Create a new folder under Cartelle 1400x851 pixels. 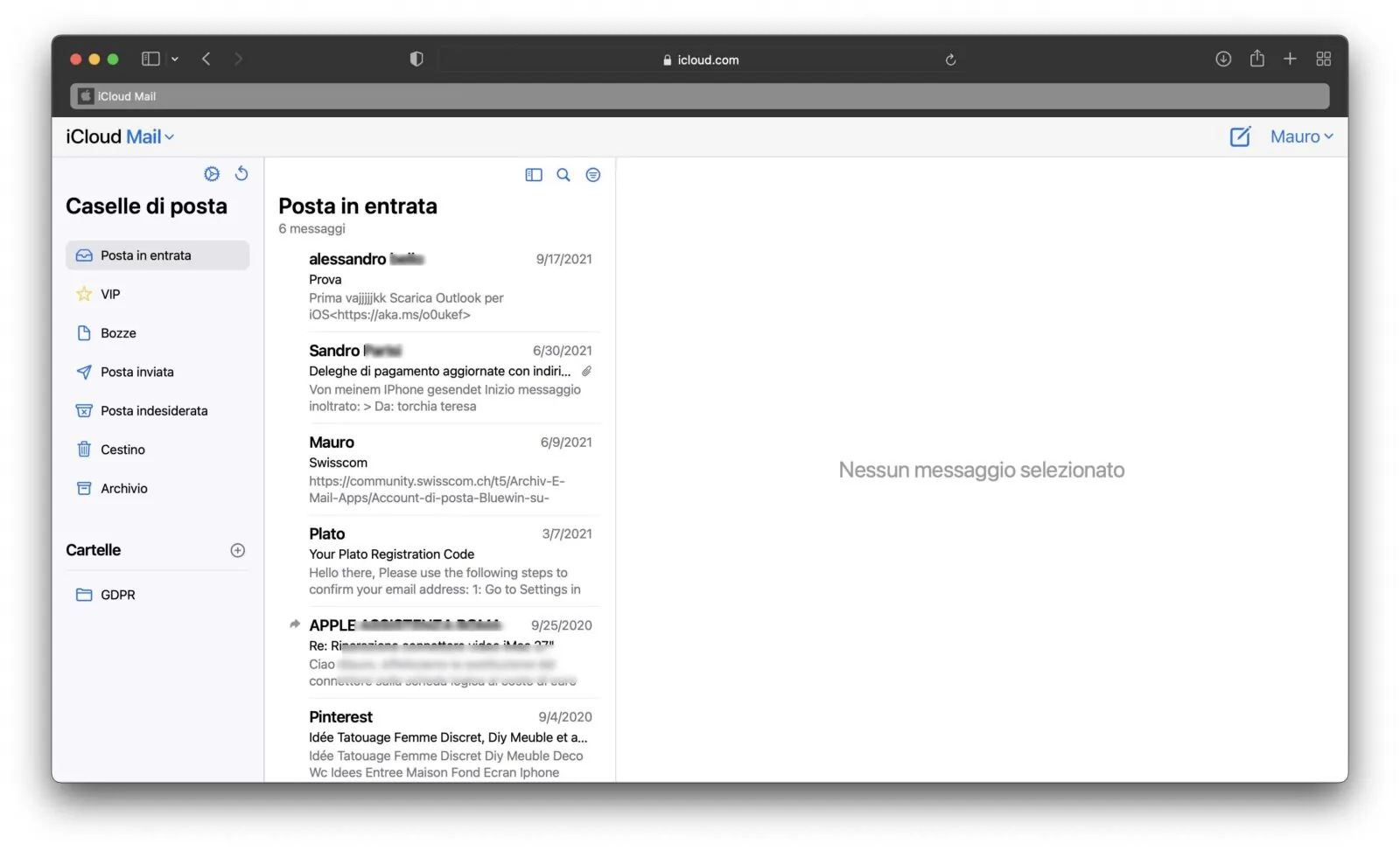click(x=237, y=550)
